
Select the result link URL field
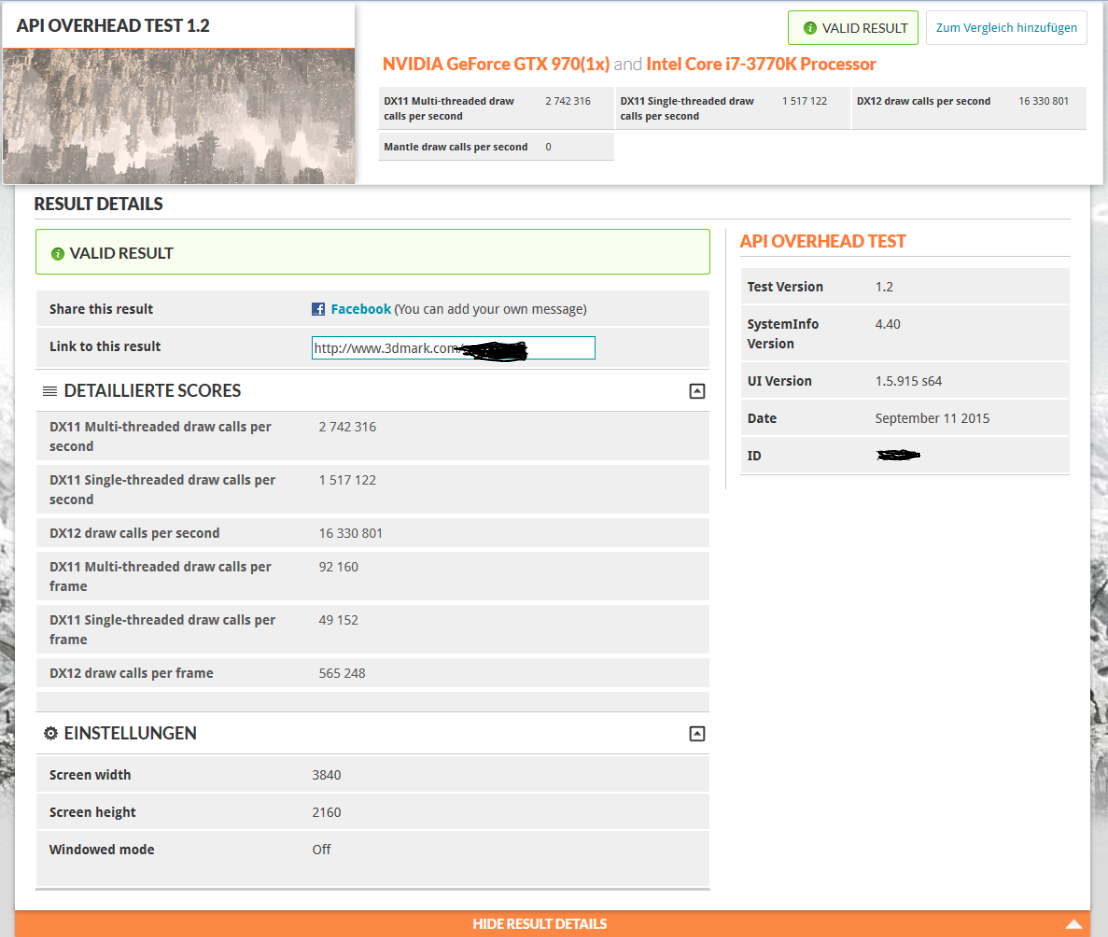pyautogui.click(x=453, y=348)
